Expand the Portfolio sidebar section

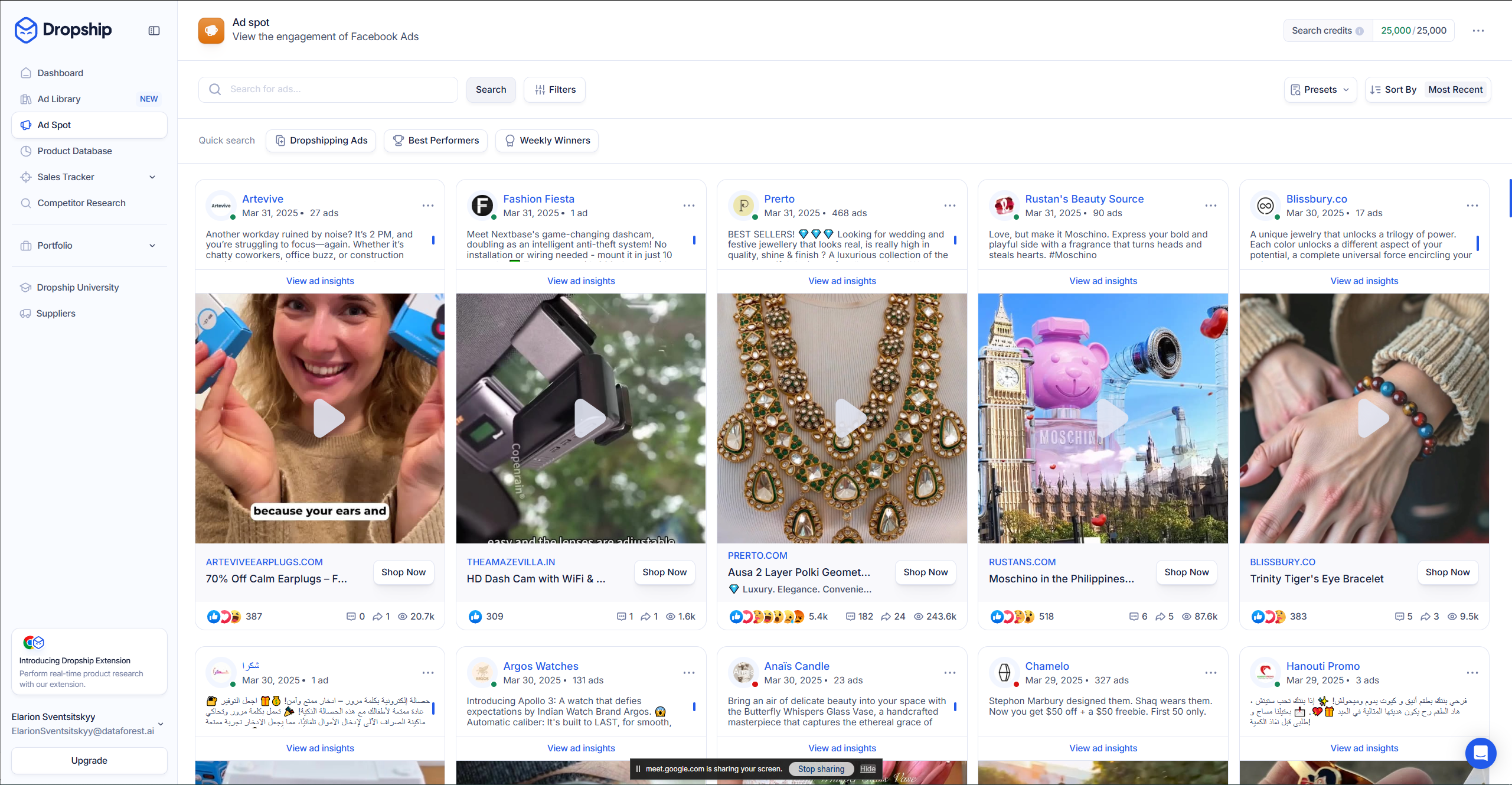pyautogui.click(x=152, y=246)
